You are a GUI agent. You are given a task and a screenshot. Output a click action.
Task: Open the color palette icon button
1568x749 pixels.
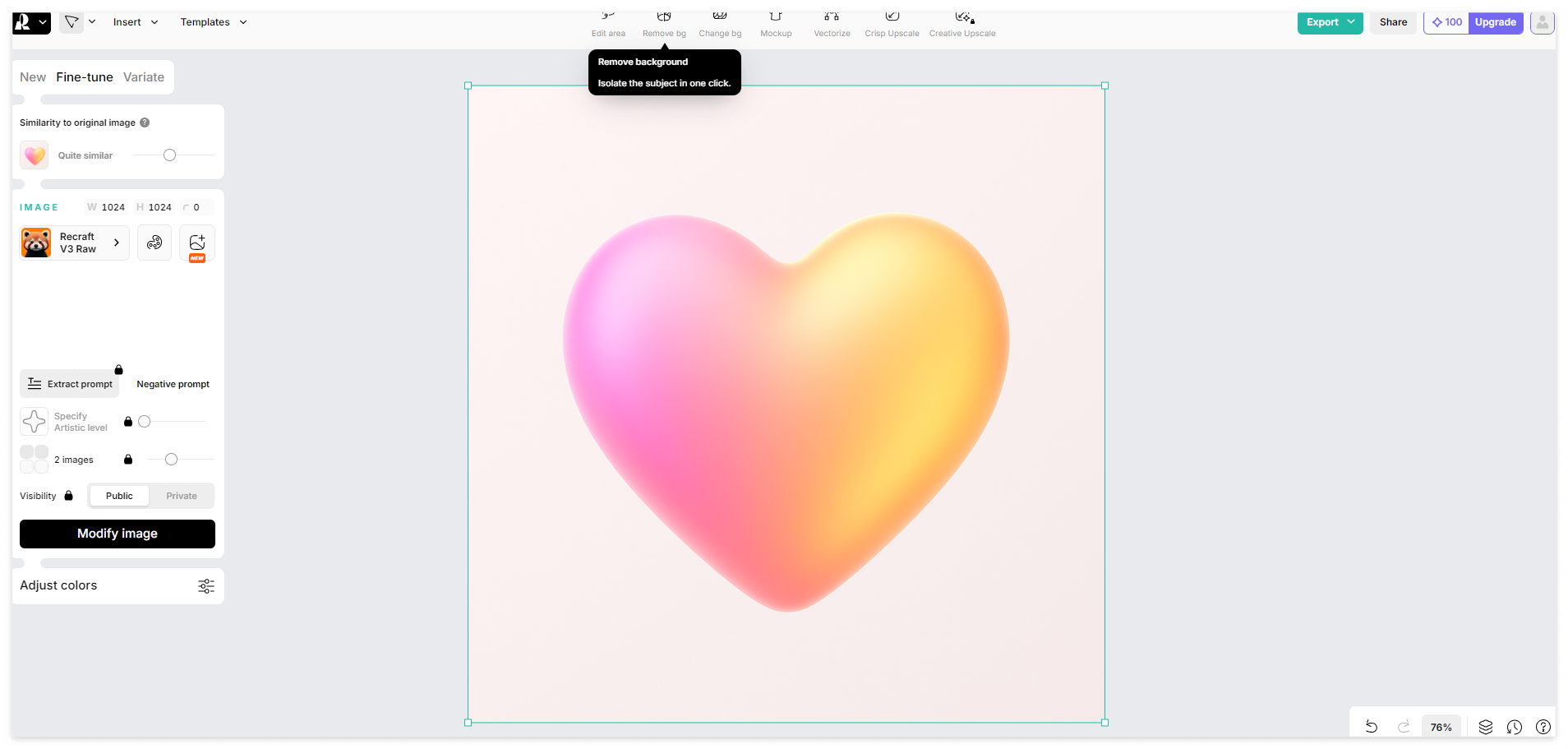pos(154,243)
